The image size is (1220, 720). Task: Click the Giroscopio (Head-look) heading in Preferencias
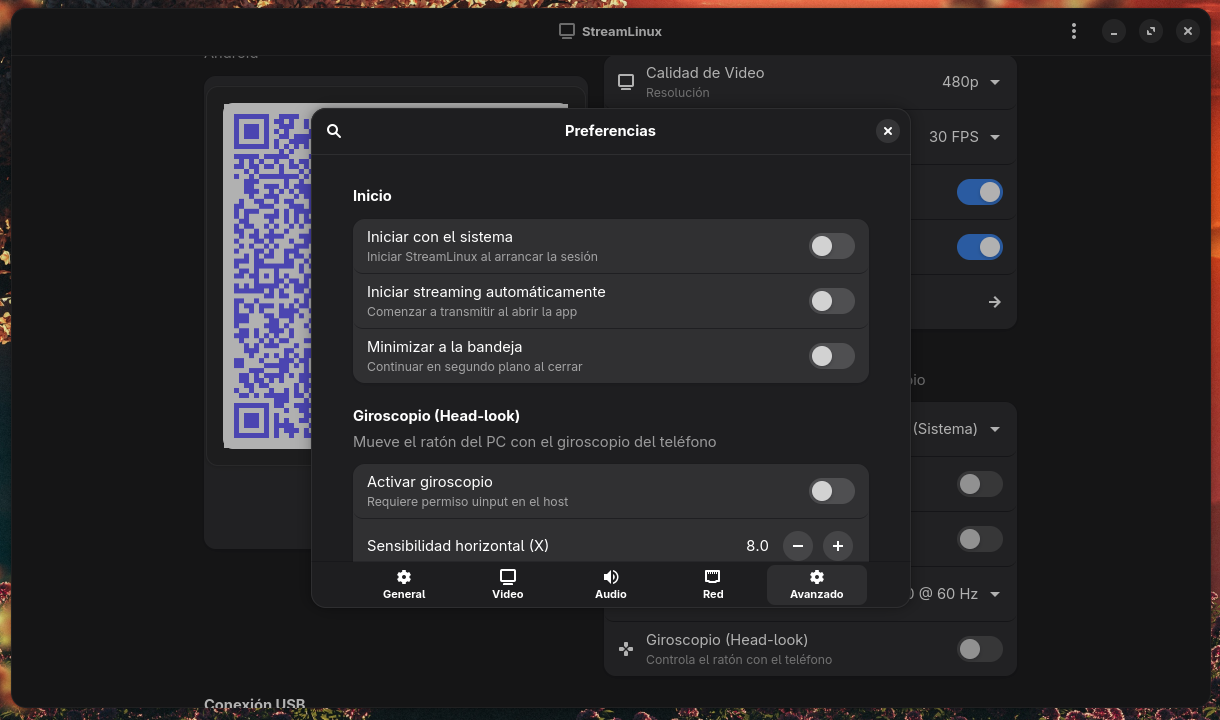[x=436, y=416]
